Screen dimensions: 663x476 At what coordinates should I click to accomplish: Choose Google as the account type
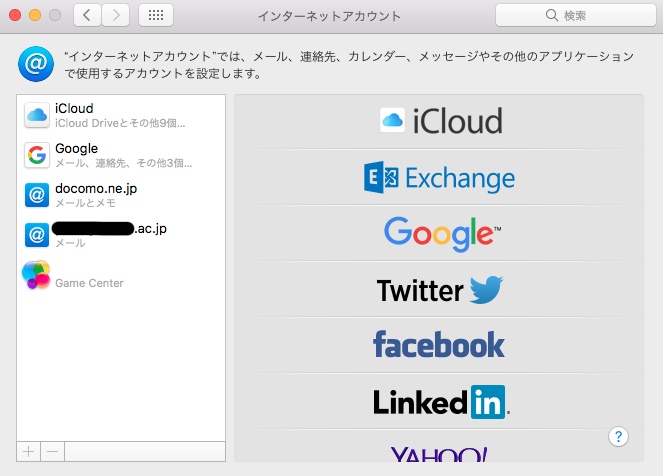439,233
